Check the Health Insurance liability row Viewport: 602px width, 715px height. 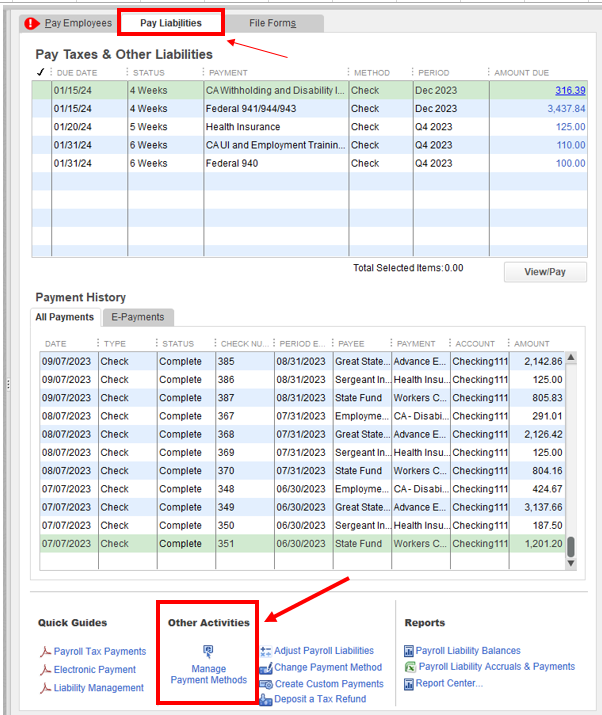pos(42,127)
